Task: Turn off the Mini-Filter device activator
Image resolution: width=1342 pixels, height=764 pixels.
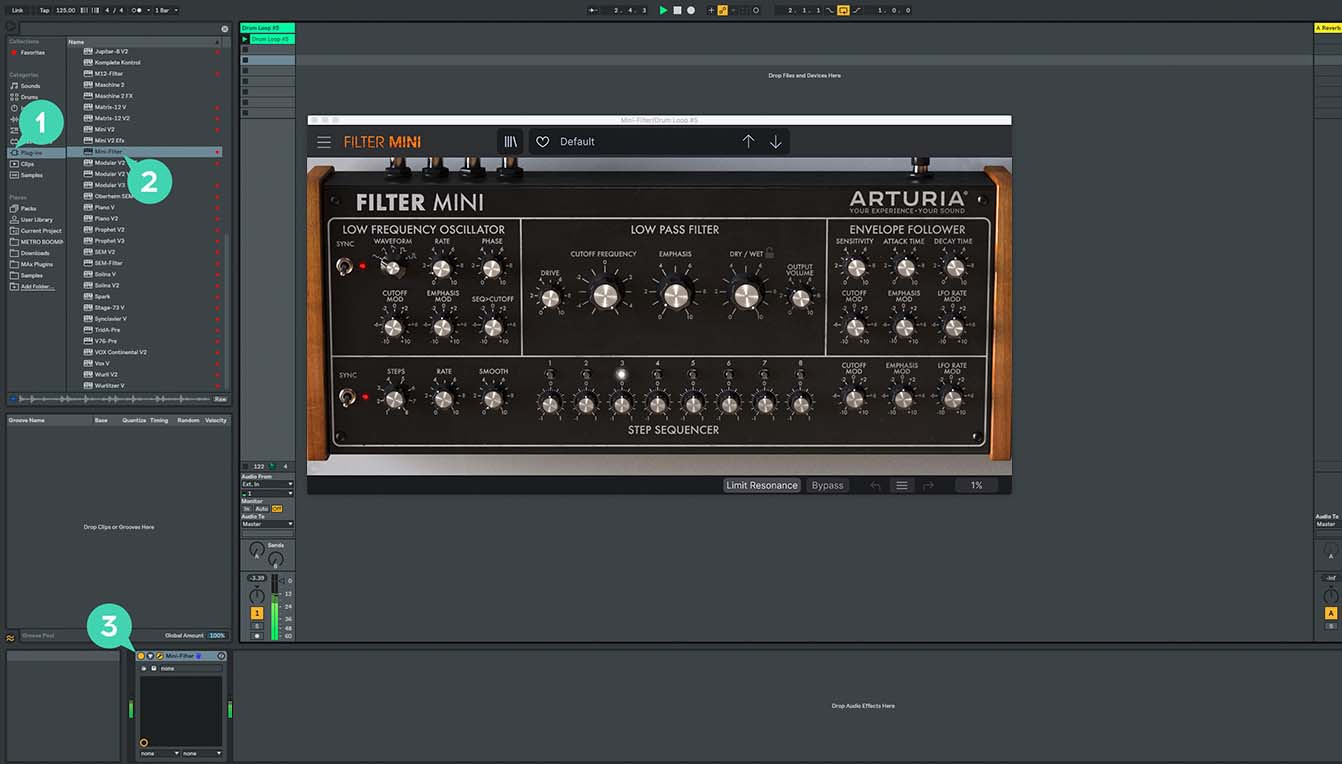Action: [x=141, y=656]
